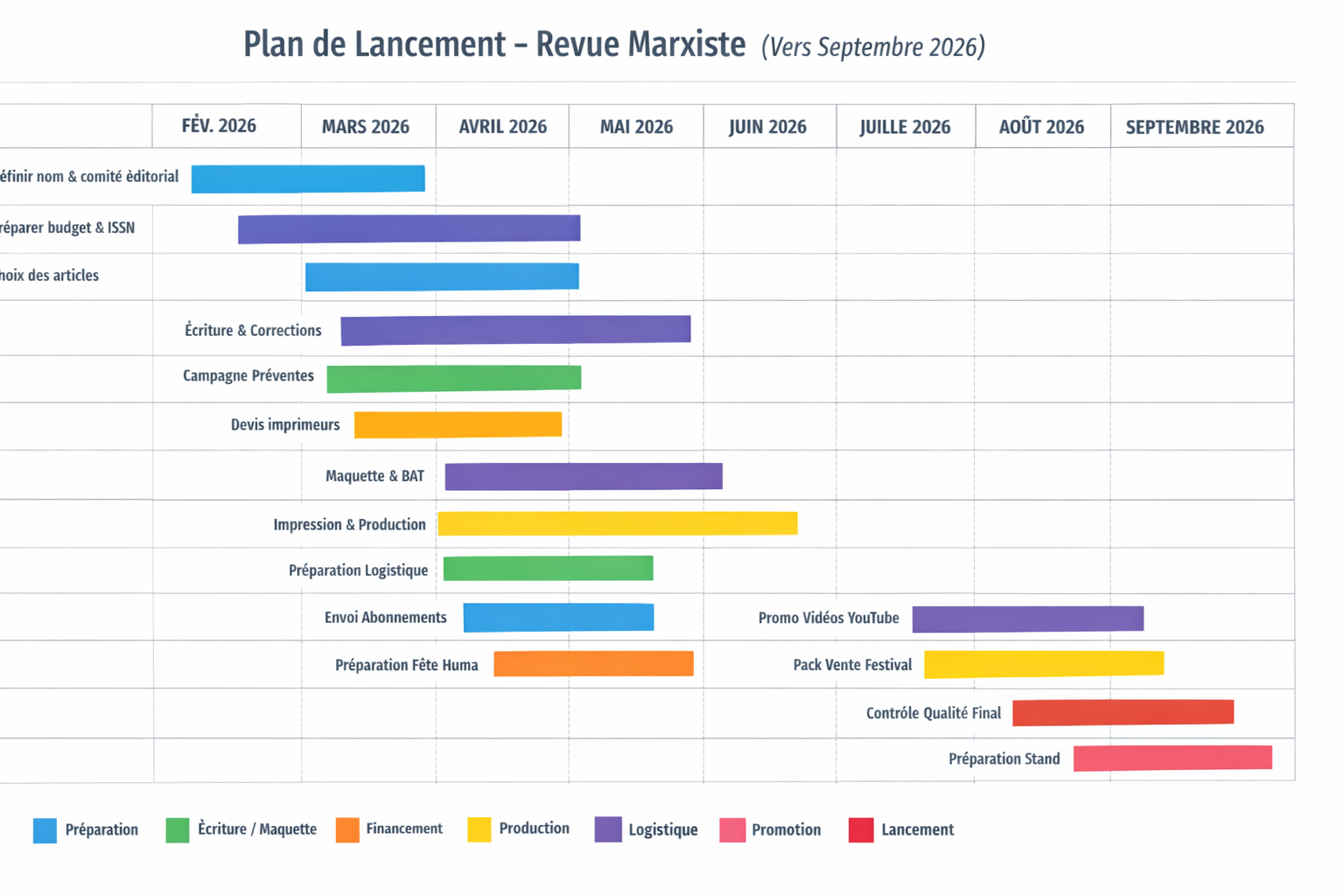Click the pink Promotion legend swatch
This screenshot has width=1344, height=896.
pos(732,830)
